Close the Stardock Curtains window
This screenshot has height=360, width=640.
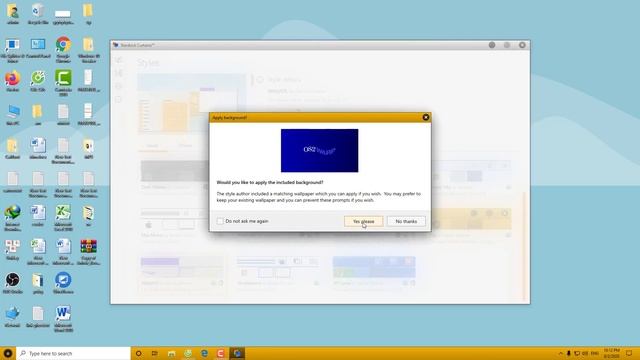click(x=522, y=45)
